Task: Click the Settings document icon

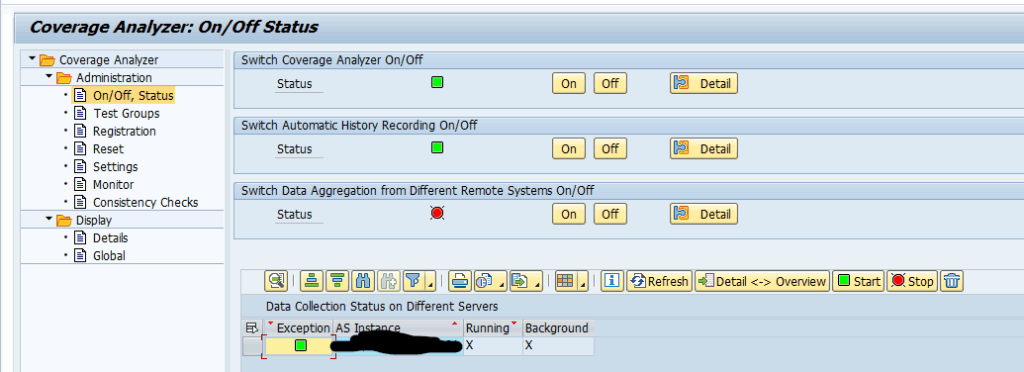Action: pyautogui.click(x=80, y=166)
